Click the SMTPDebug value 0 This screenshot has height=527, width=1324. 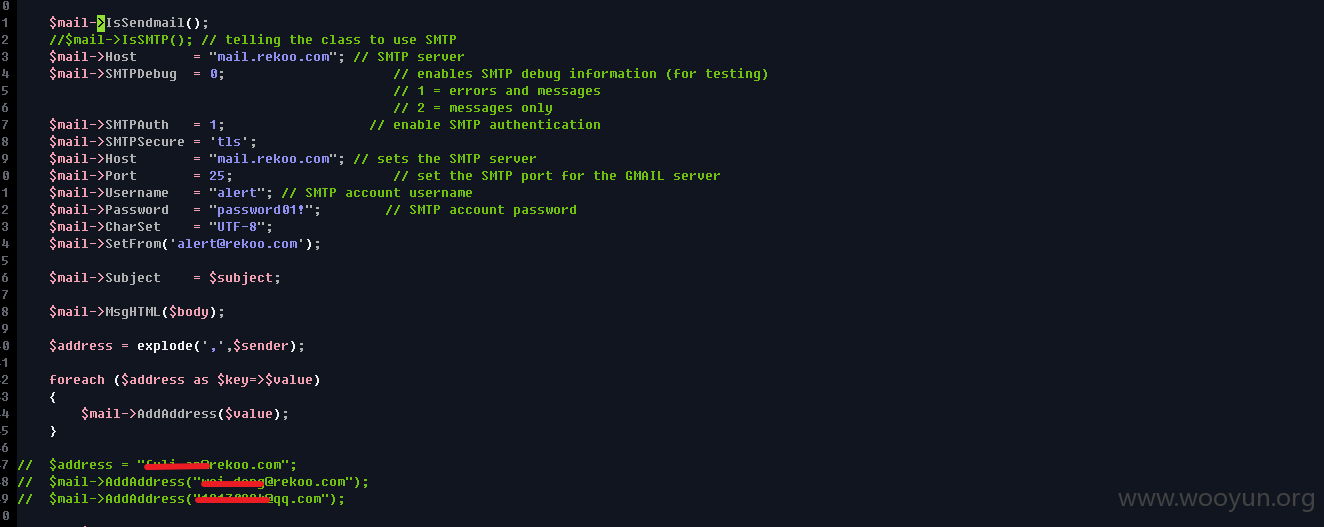213,74
